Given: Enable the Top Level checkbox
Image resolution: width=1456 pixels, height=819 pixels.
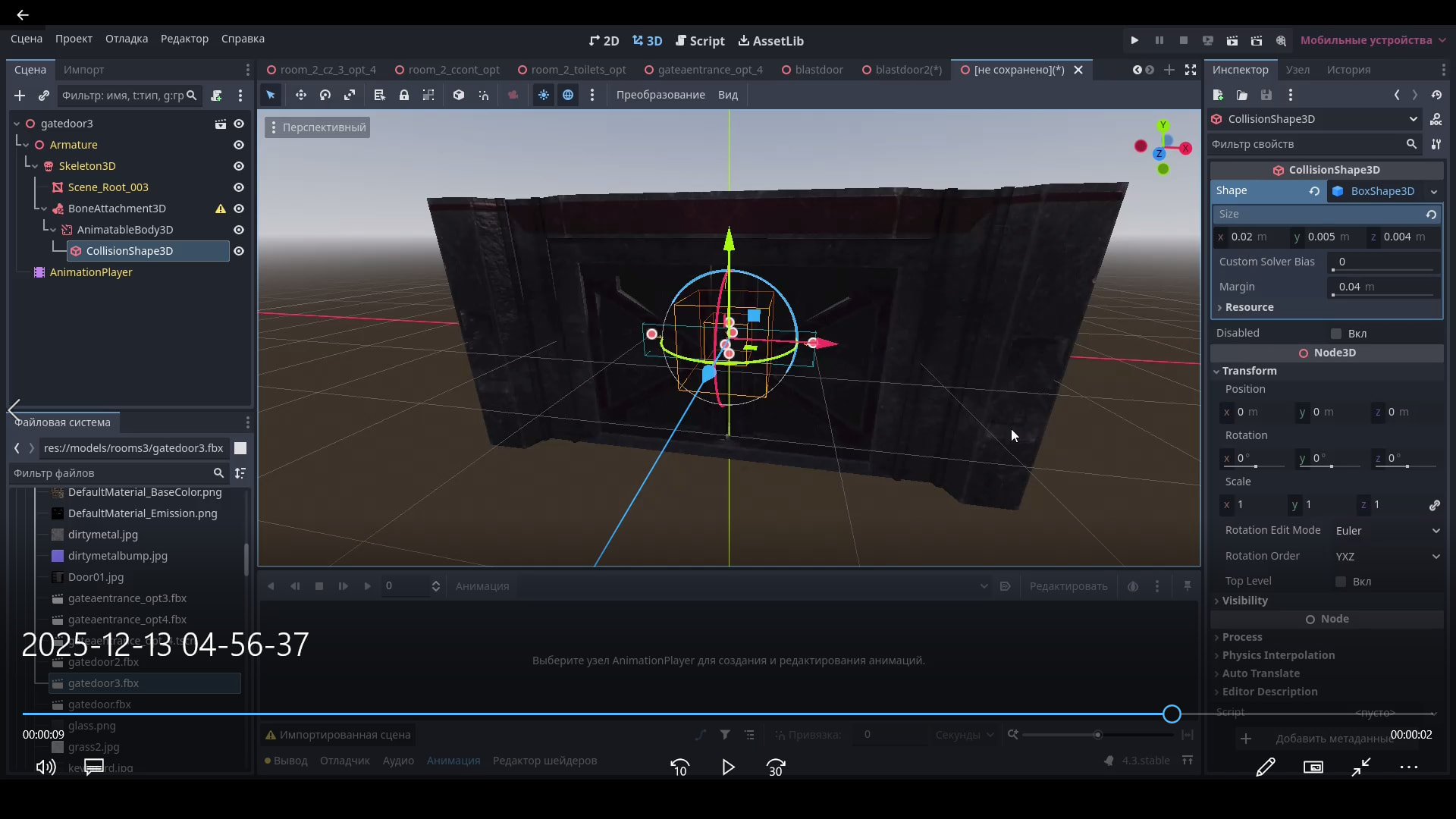Looking at the screenshot, I should (1341, 582).
